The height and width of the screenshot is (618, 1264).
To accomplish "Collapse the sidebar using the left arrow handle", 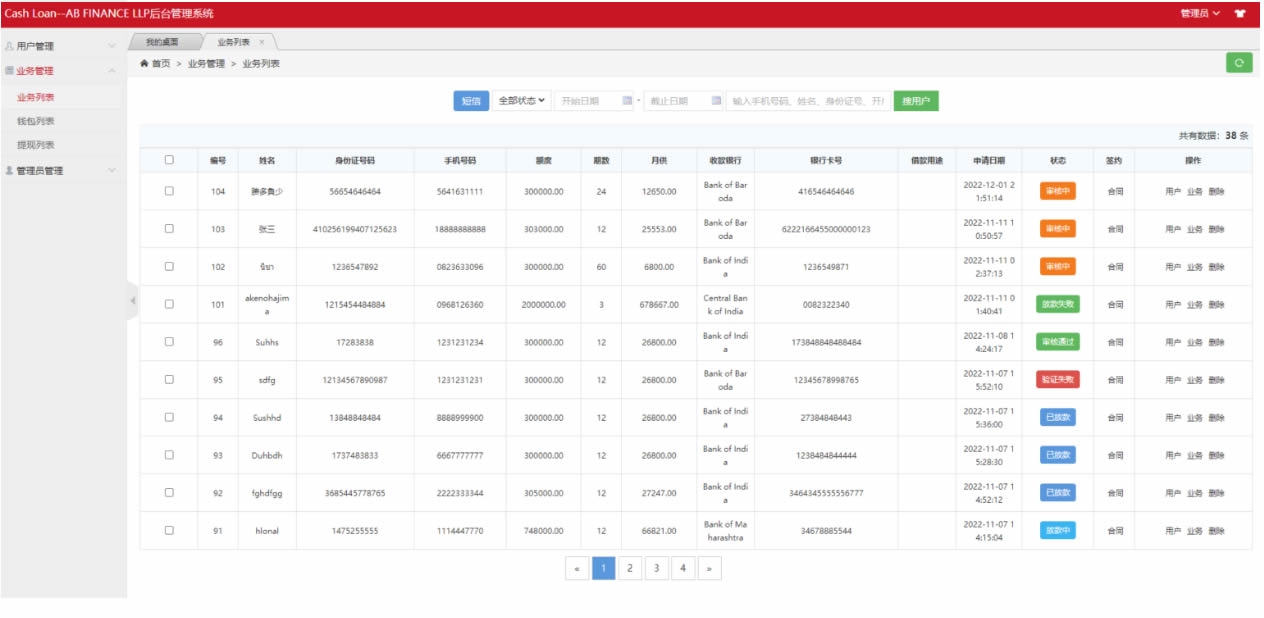I will [x=132, y=301].
